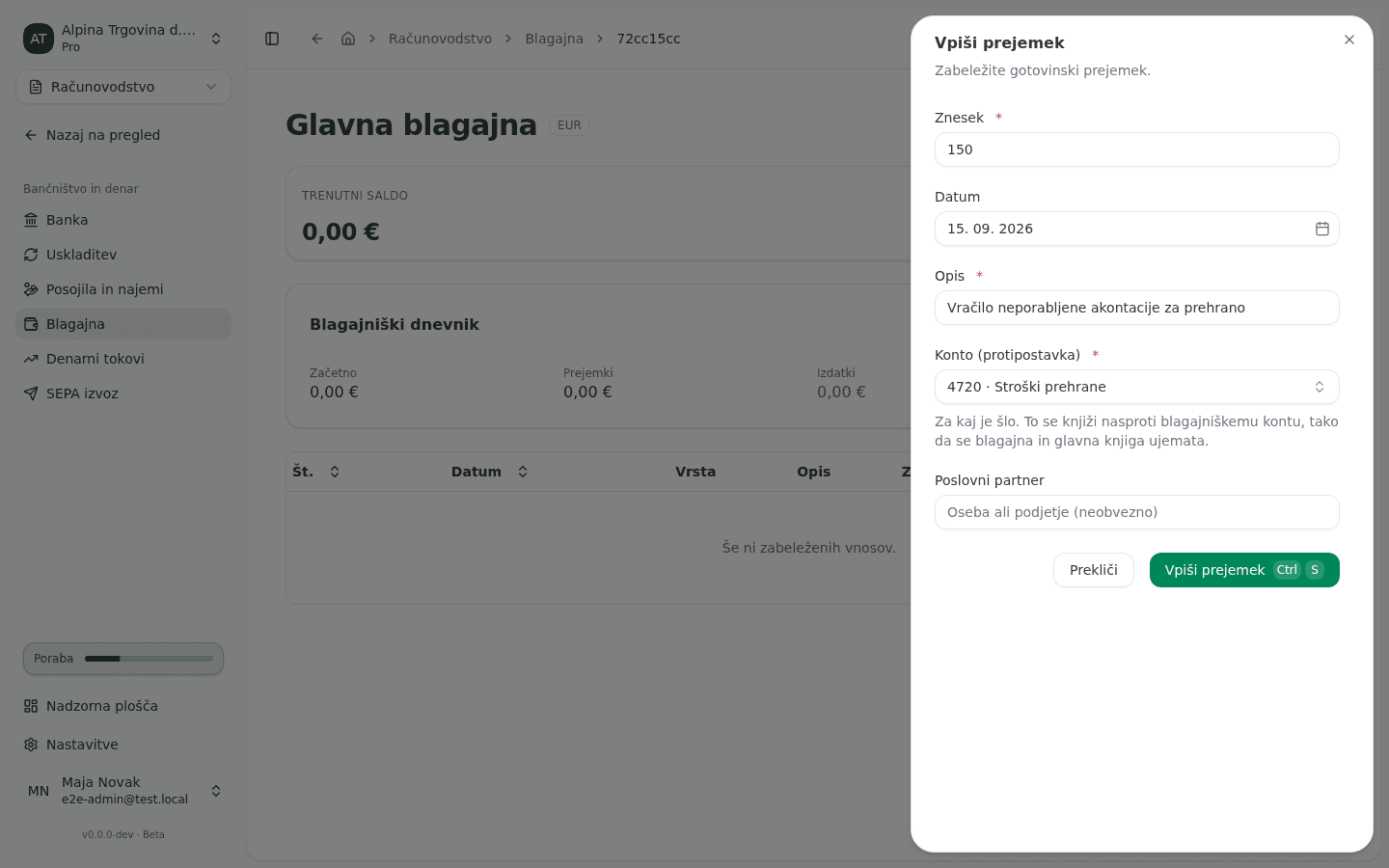This screenshot has width=1389, height=868.
Task: Sort the table by Datum column
Action: pos(490,472)
